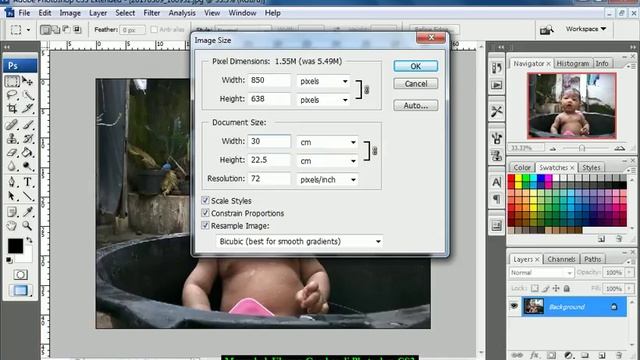Open the Normal blend mode dropdown
Screen dimensions: 640x360
tap(542, 272)
